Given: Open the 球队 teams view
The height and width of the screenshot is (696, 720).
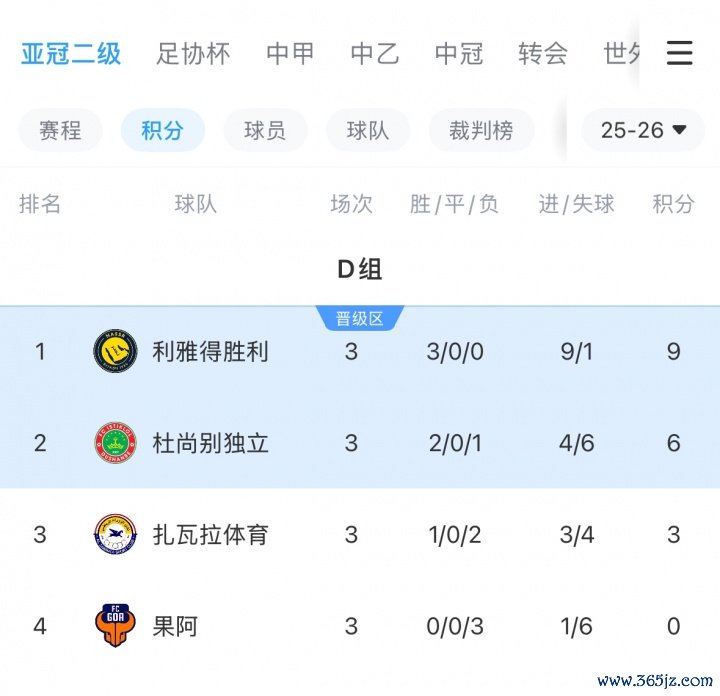Looking at the screenshot, I should click(x=367, y=130).
